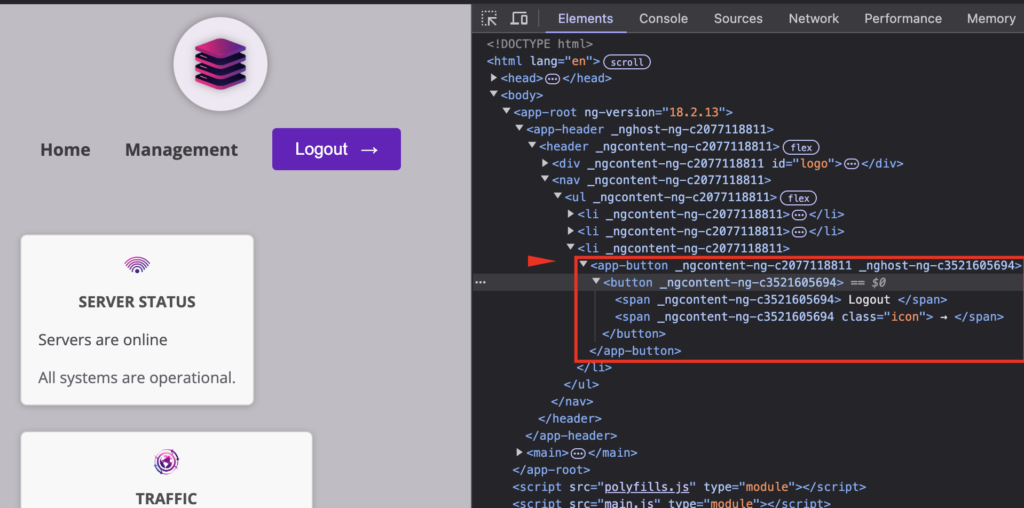Viewport: 1024px width, 508px height.
Task: Click the Traffic globe icon
Action: [x=166, y=461]
